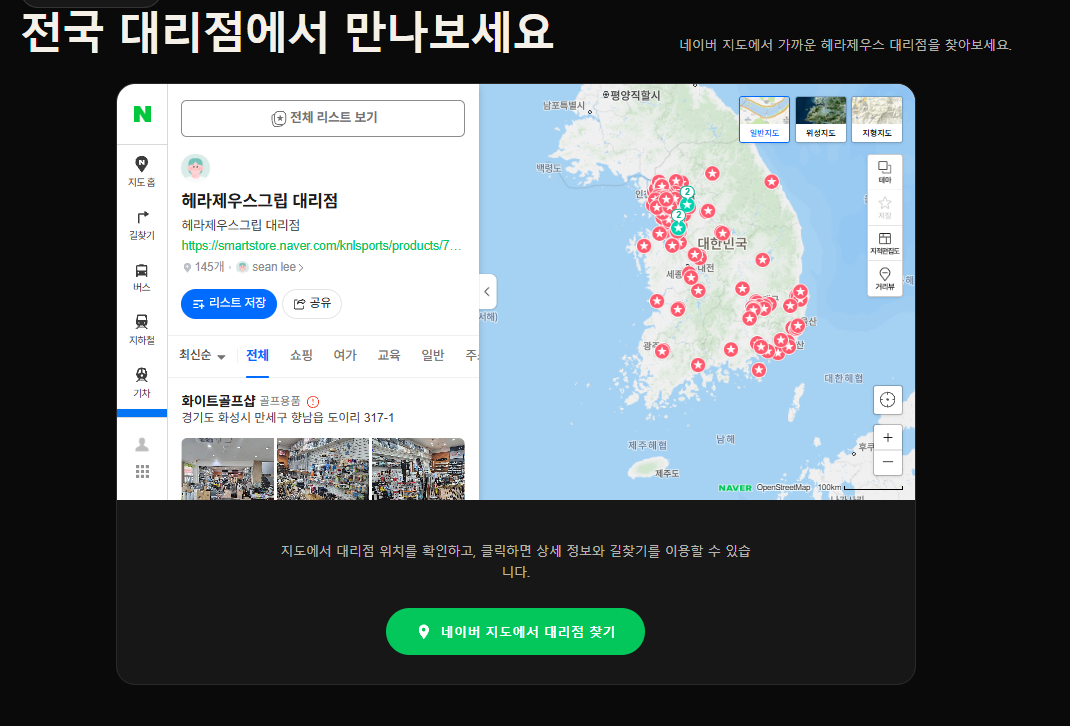Switch to 지형지도 terrain map
The height and width of the screenshot is (726, 1070).
(877, 119)
